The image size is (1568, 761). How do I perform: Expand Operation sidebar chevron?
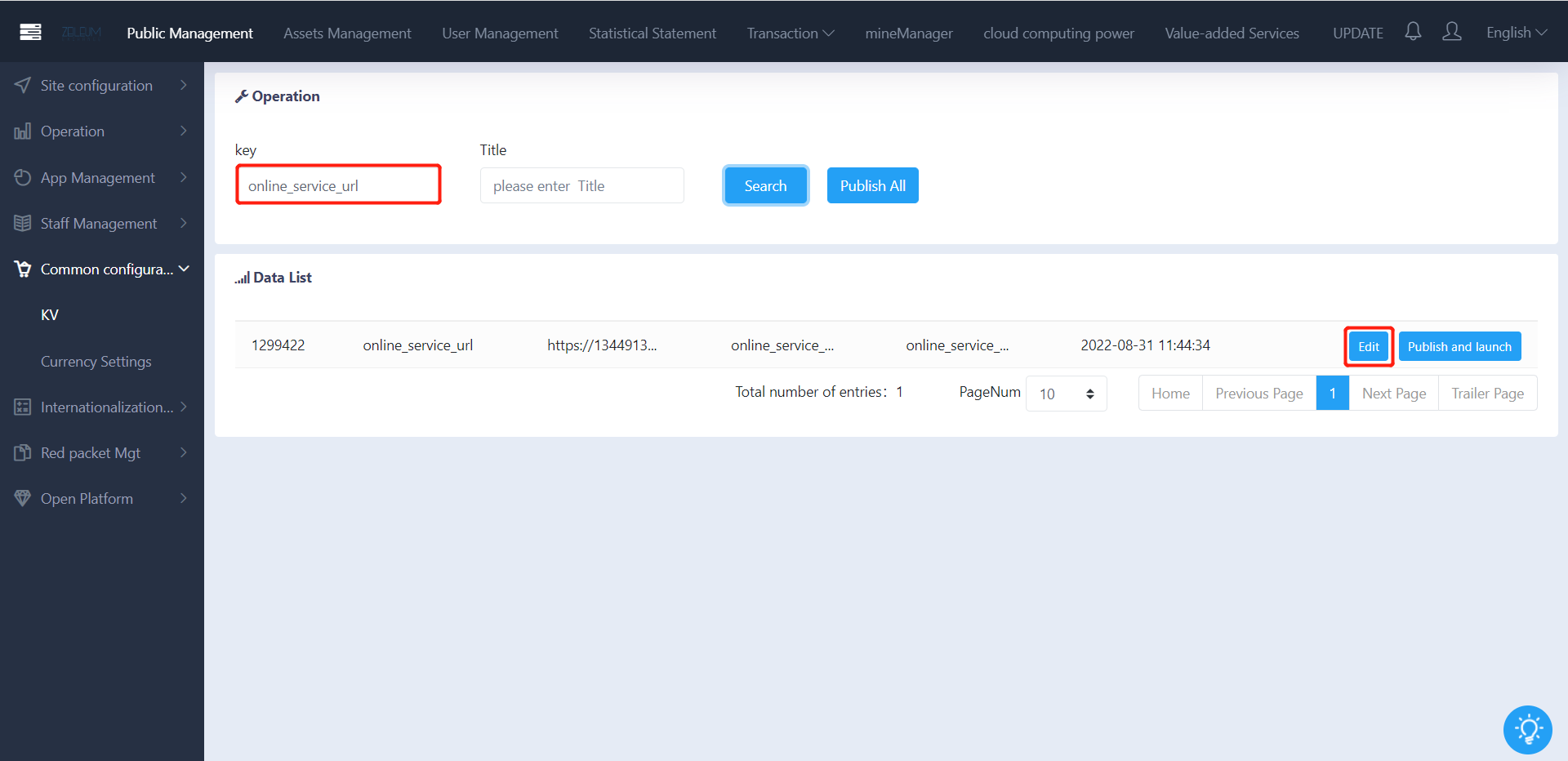pos(184,131)
